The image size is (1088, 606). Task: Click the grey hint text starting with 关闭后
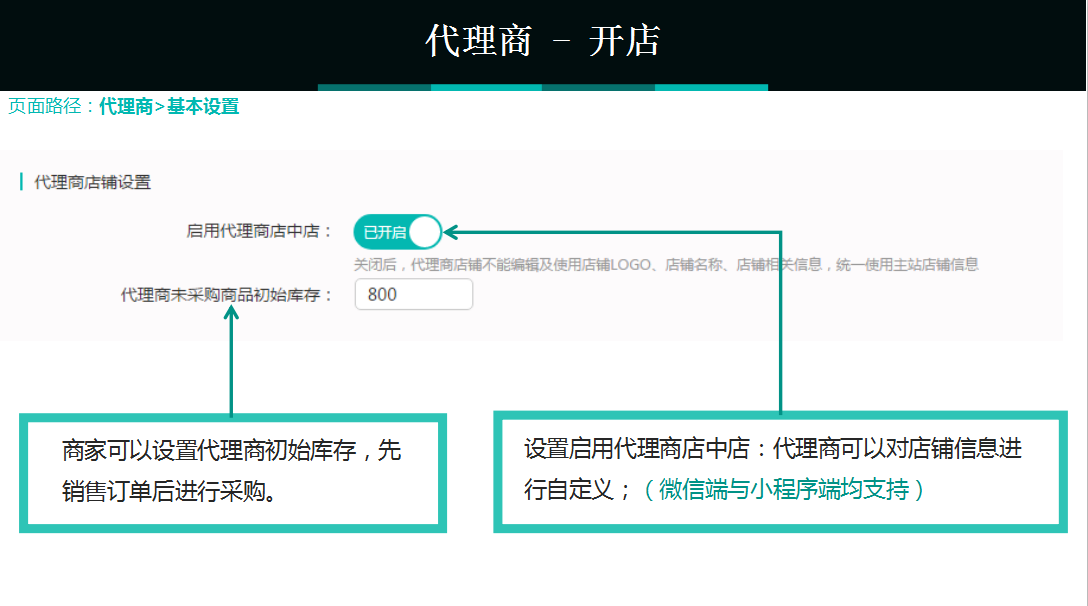(x=666, y=265)
